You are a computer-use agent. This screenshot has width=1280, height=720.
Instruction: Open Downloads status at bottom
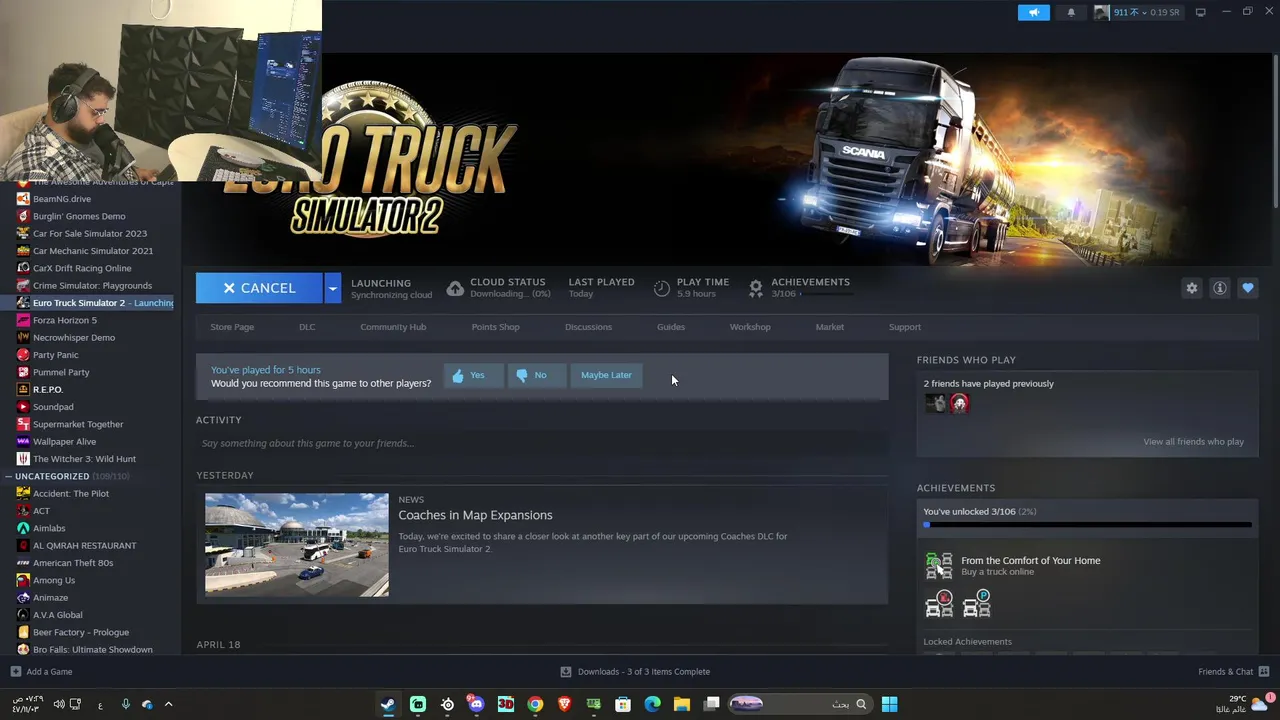pos(635,672)
